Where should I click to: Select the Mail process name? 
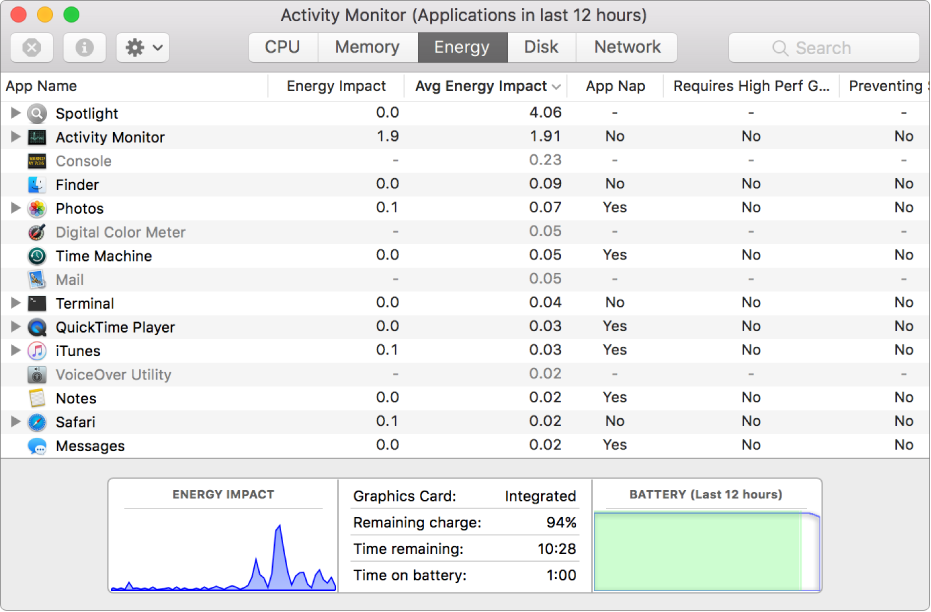[69, 280]
